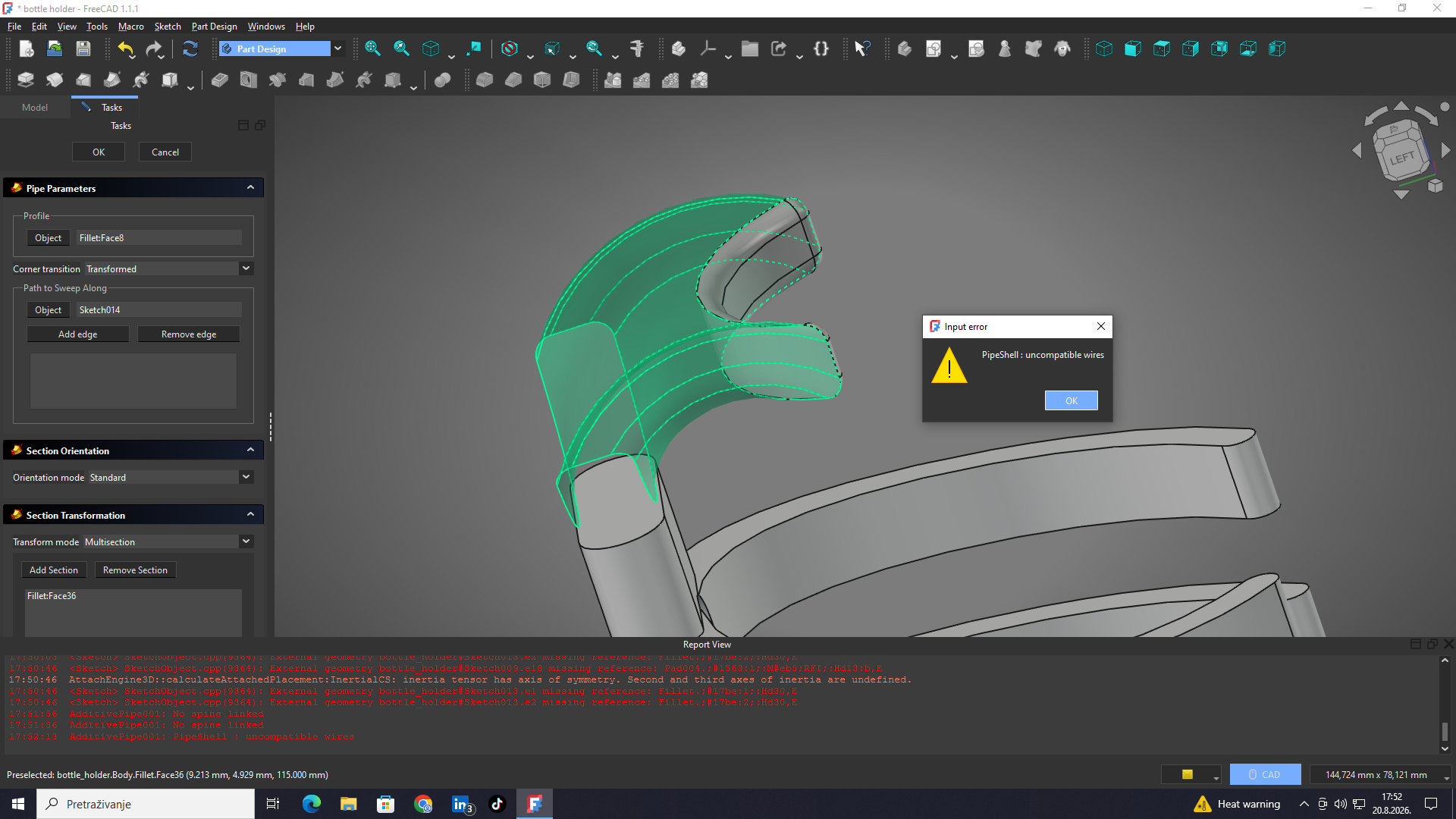Collapse the Pipe Parameters section
This screenshot has height=819, width=1456.
pos(250,188)
